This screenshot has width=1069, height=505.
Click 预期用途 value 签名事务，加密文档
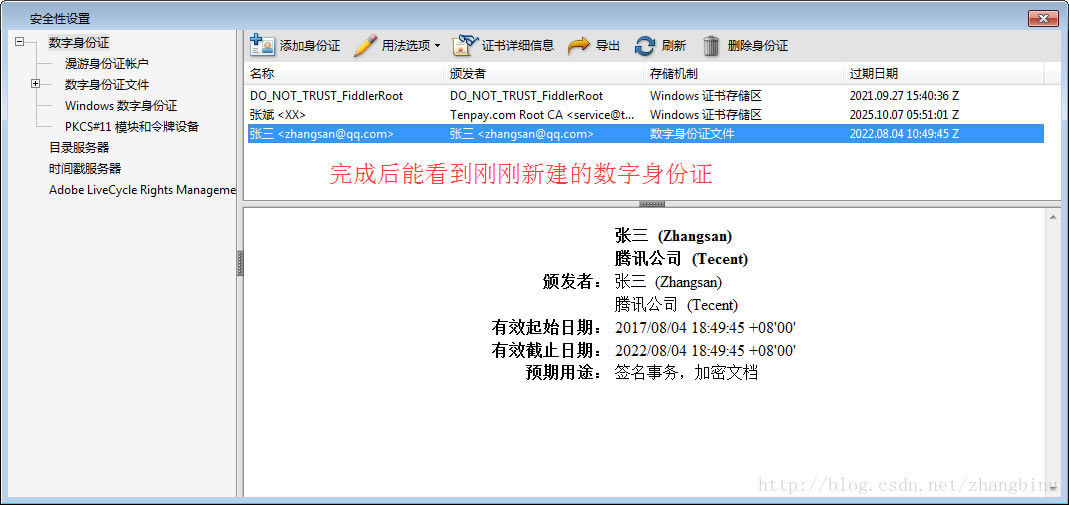687,373
